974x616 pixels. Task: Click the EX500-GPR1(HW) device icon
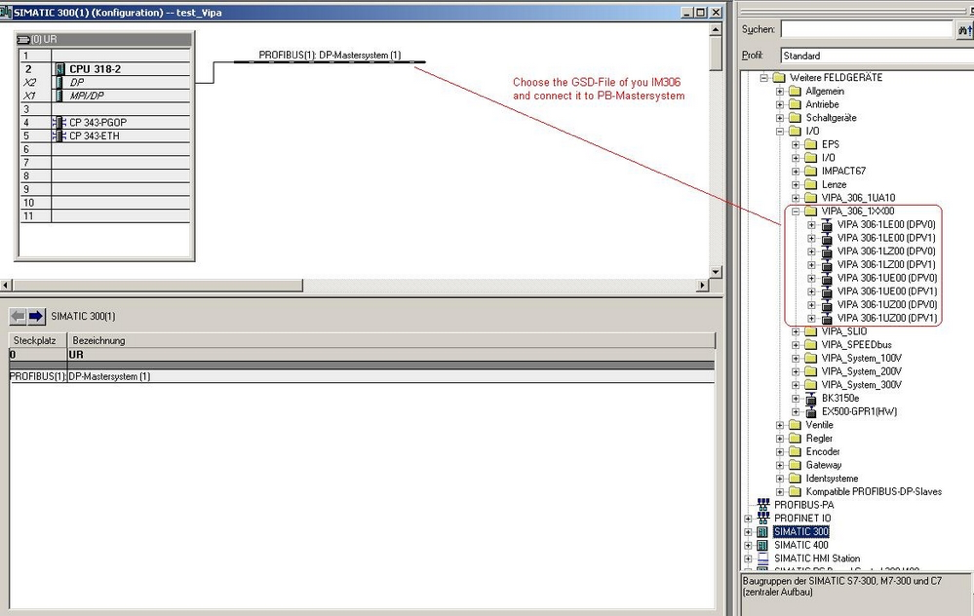coord(811,412)
